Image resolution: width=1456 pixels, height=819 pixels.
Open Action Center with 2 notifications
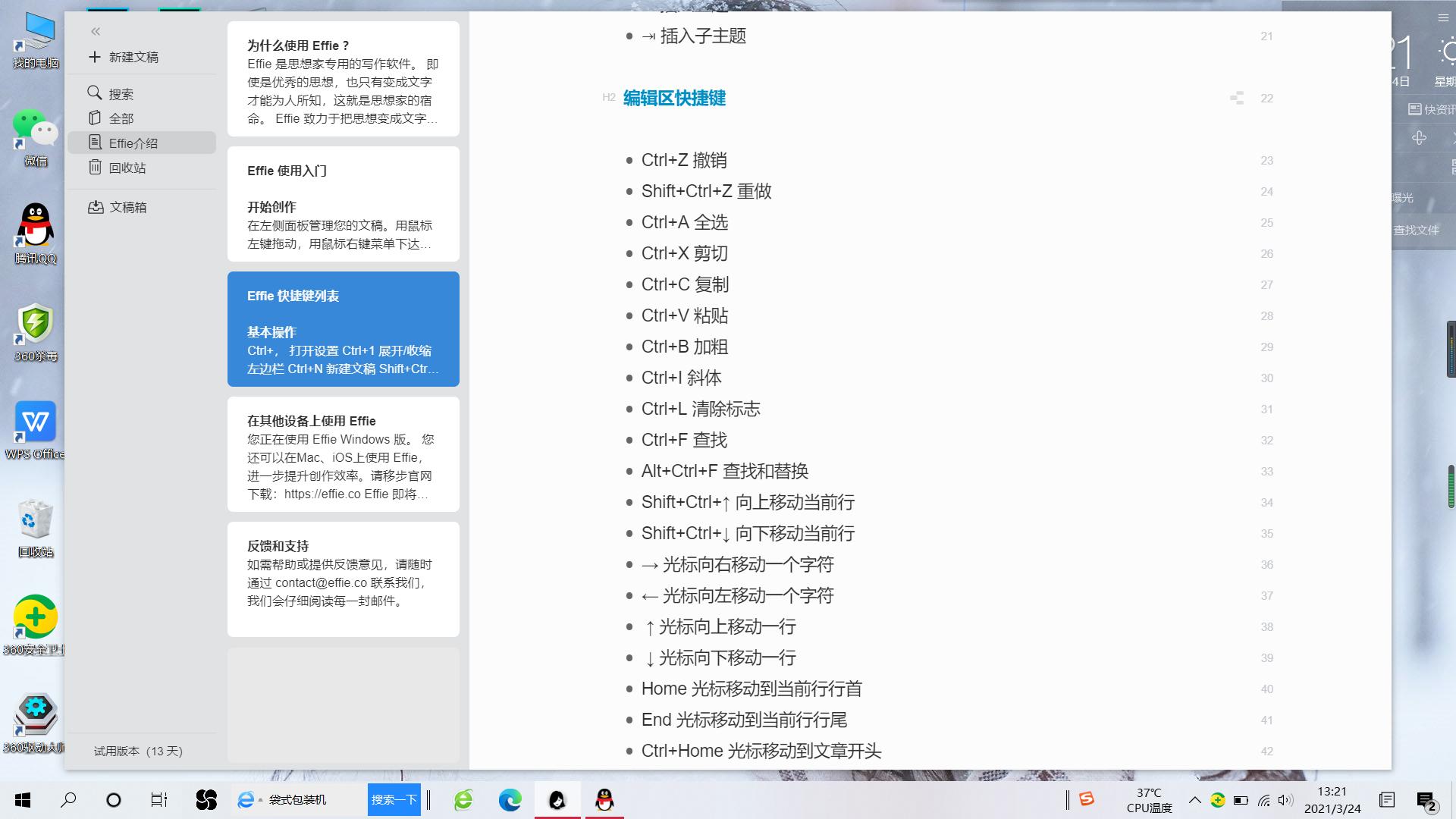click(x=1427, y=799)
